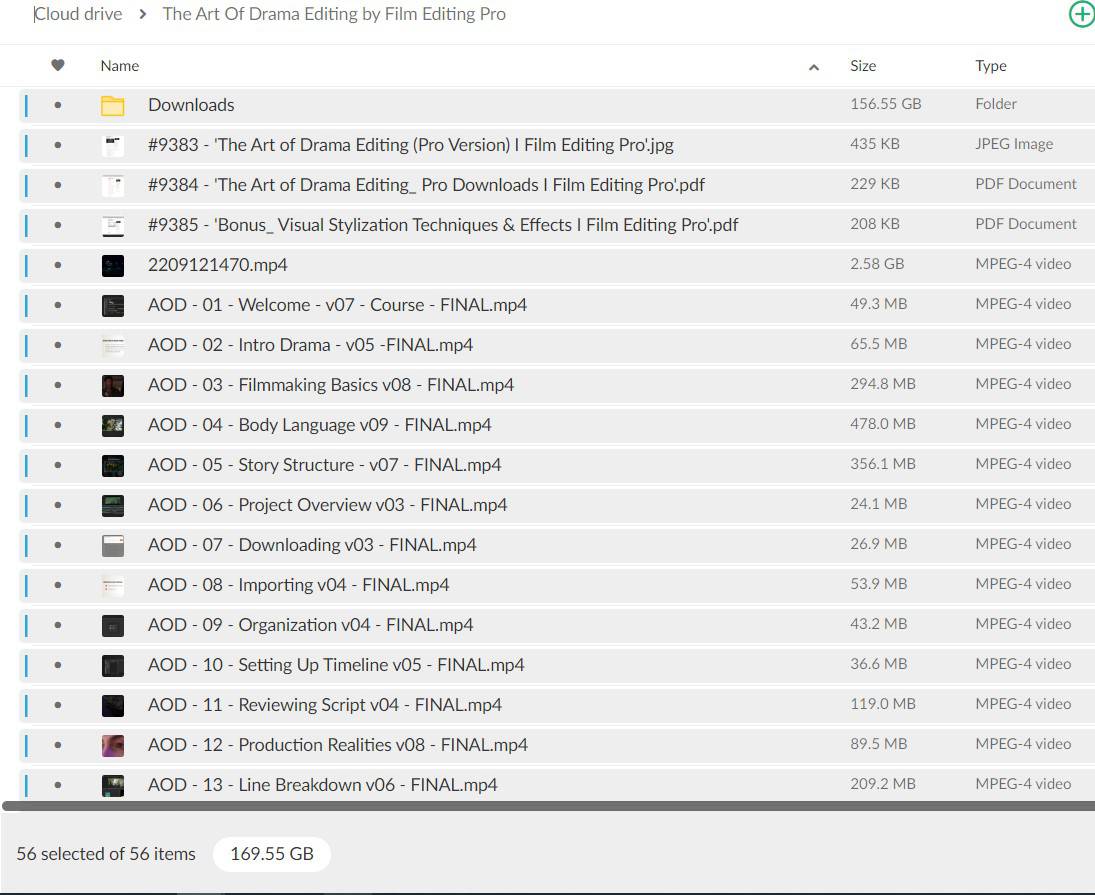Open the Downloads folder icon
This screenshot has height=895, width=1095.
pyautogui.click(x=114, y=104)
